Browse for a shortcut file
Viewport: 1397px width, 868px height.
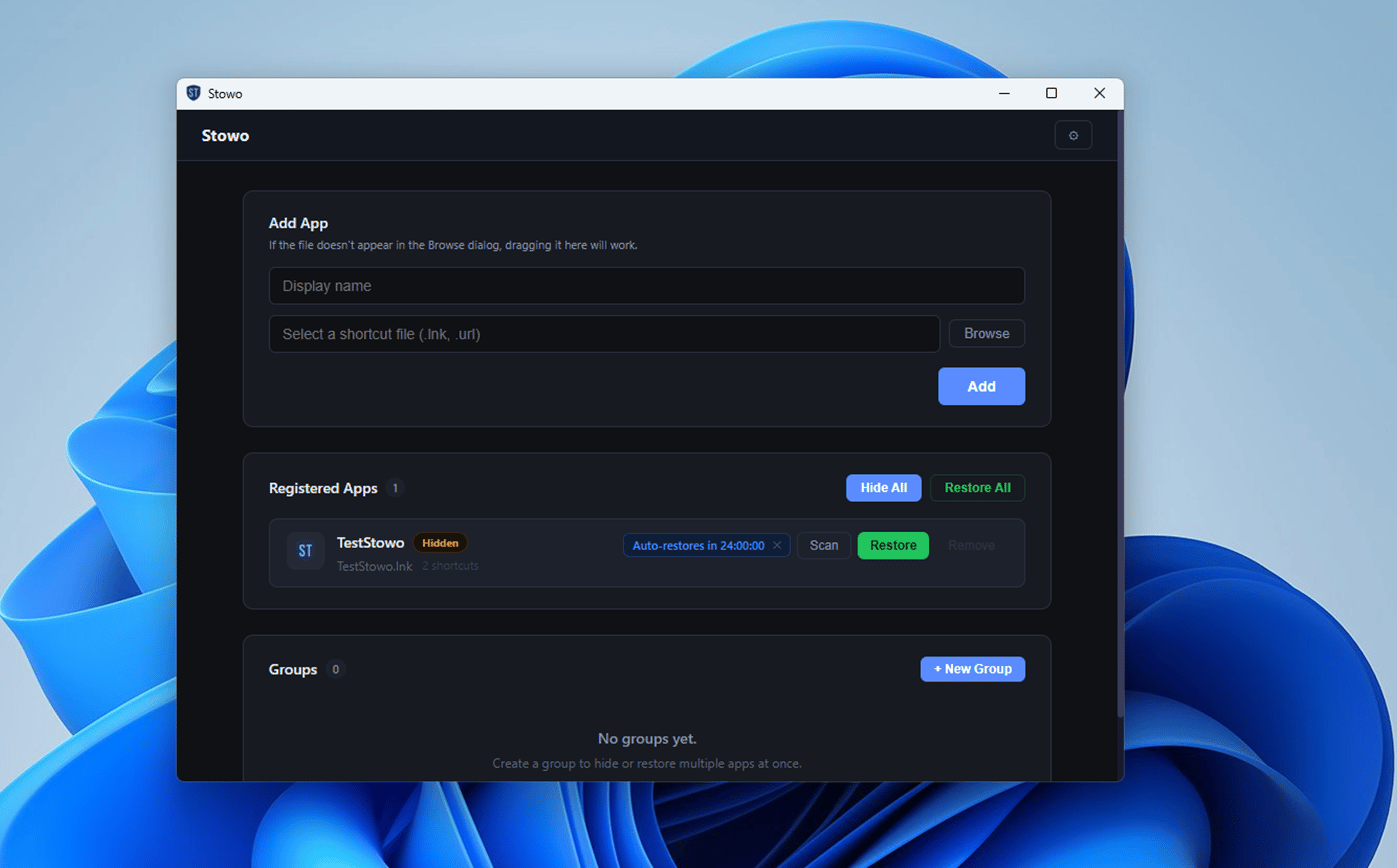(987, 333)
